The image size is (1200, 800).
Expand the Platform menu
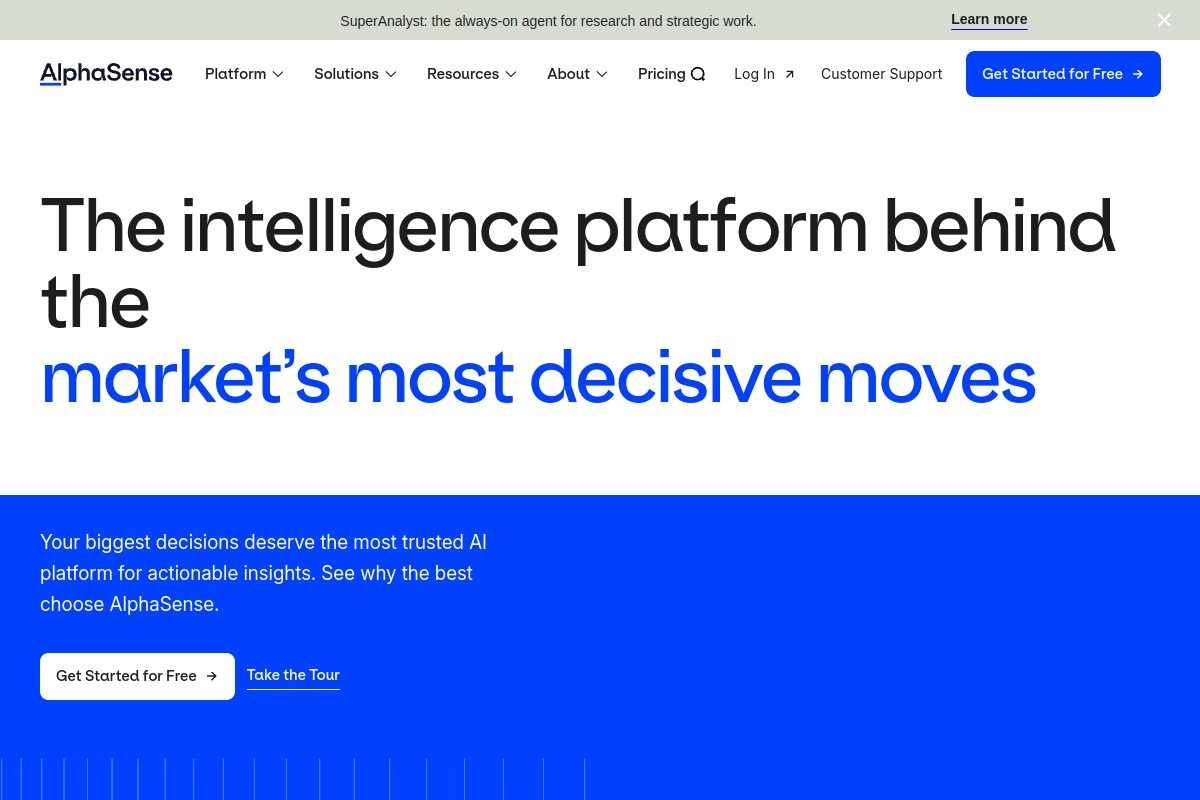244,74
